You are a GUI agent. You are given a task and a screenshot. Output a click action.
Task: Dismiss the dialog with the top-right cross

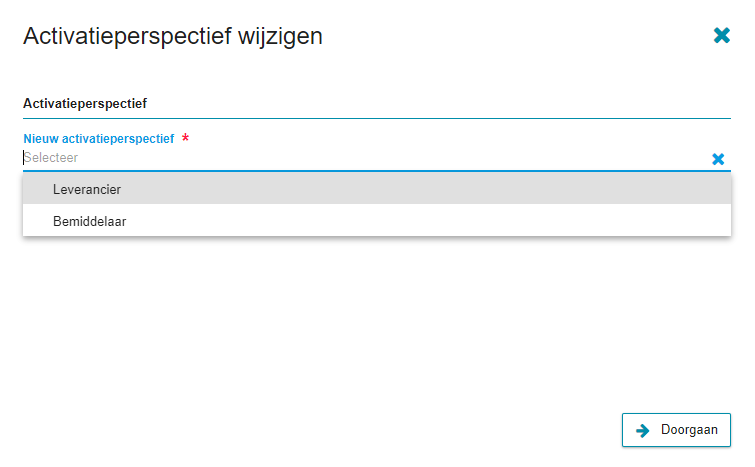721,35
